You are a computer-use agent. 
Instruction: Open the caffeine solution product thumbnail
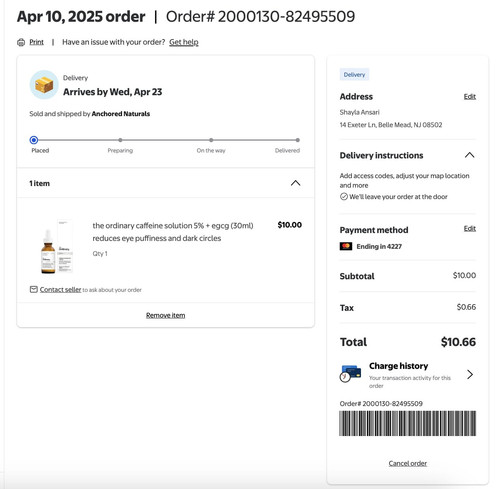57,247
